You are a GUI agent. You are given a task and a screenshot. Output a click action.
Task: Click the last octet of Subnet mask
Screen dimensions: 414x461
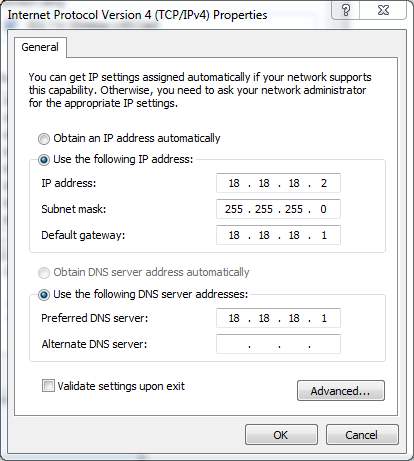tap(323, 209)
